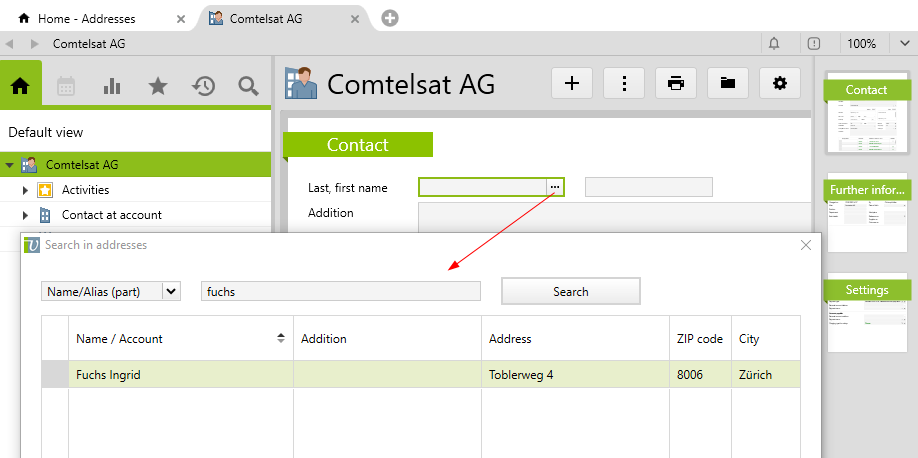Click the magnifier search icon in sidebar
This screenshot has height=458, width=918.
[x=249, y=86]
